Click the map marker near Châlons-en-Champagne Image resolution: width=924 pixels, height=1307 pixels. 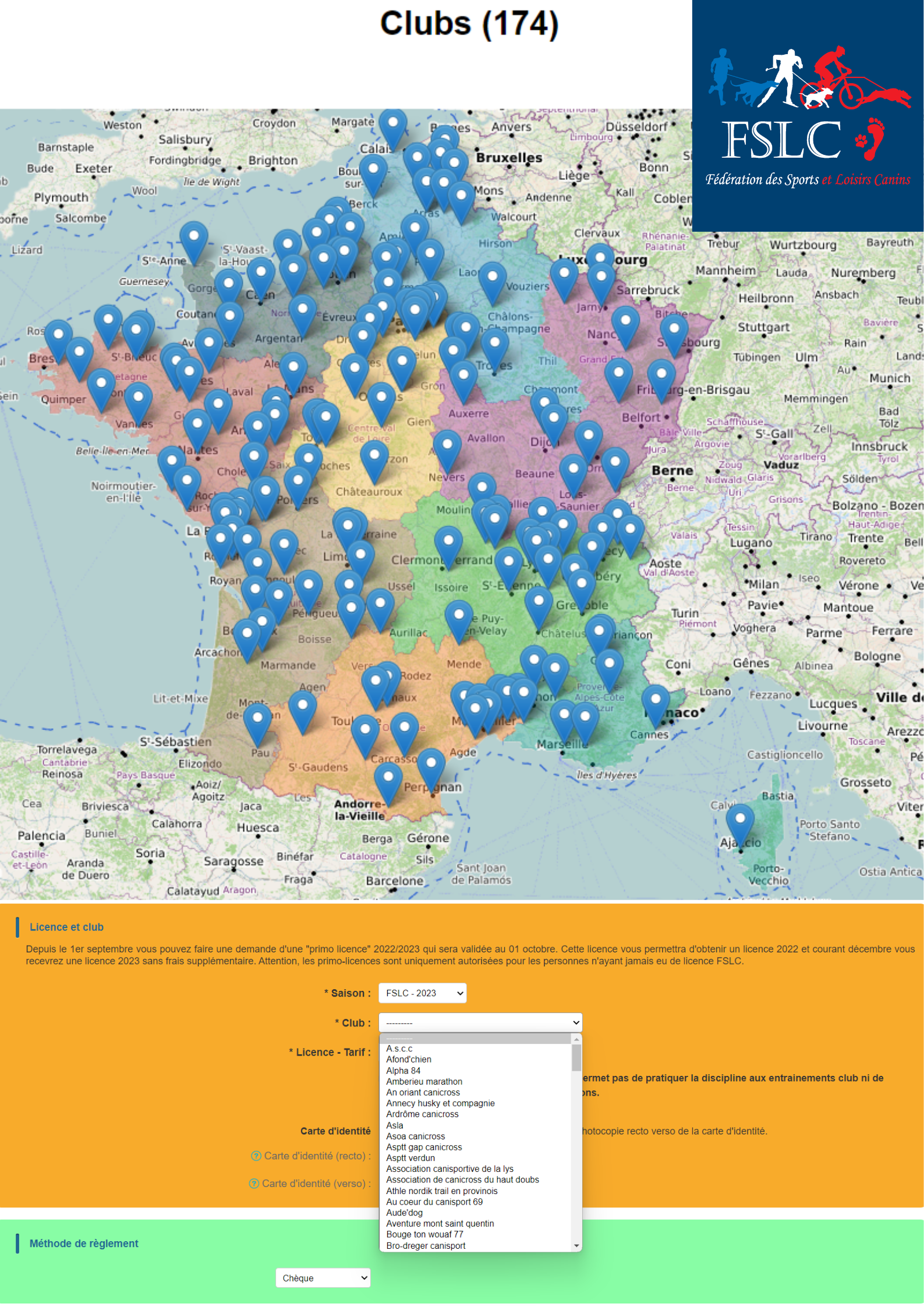coord(495,350)
